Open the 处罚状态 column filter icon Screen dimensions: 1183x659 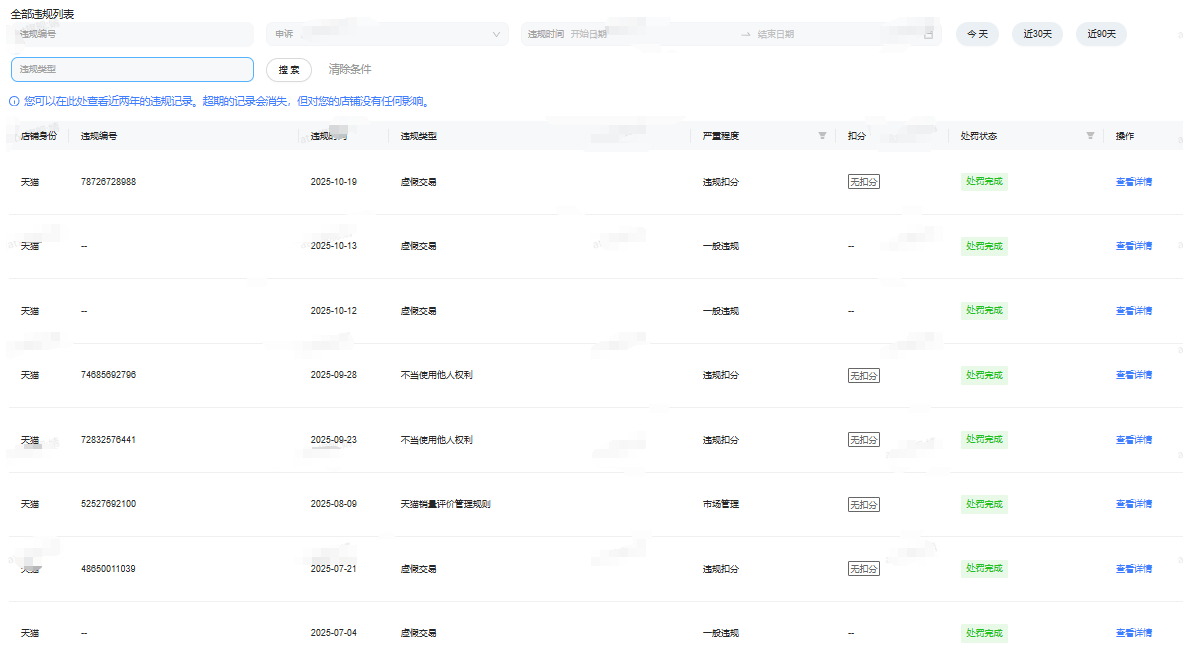[1090, 136]
